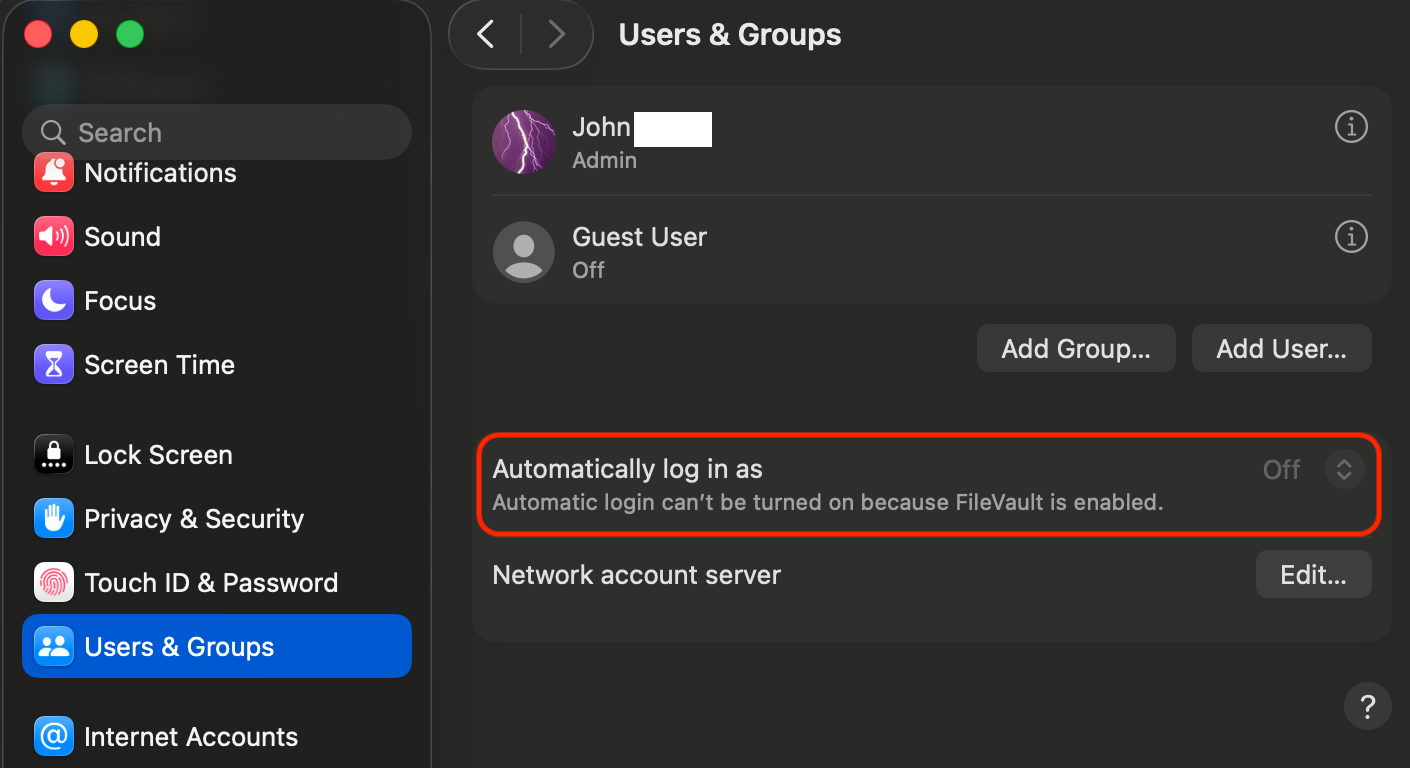Open the Automatically log in as dropdown
This screenshot has height=768, width=1410.
(1344, 469)
